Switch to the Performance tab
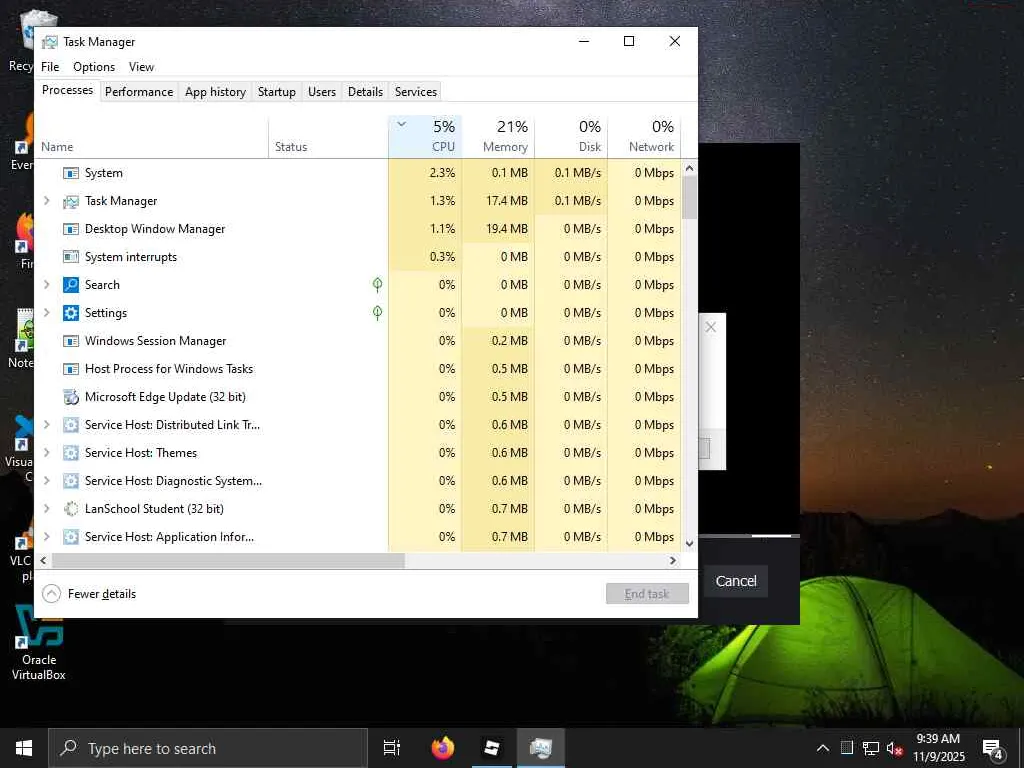1024x768 pixels. [x=139, y=91]
